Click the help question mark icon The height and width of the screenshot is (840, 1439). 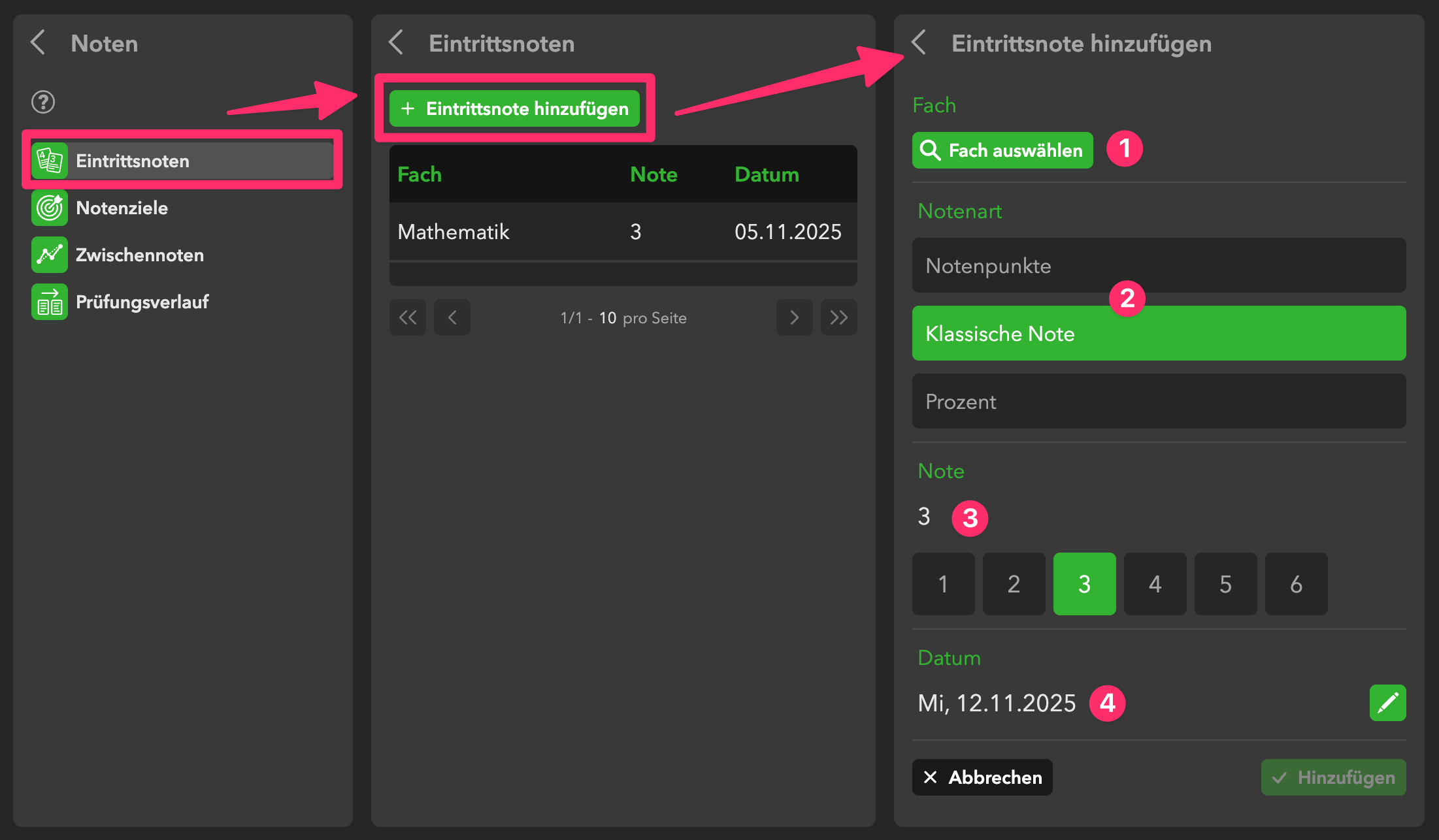(x=43, y=102)
